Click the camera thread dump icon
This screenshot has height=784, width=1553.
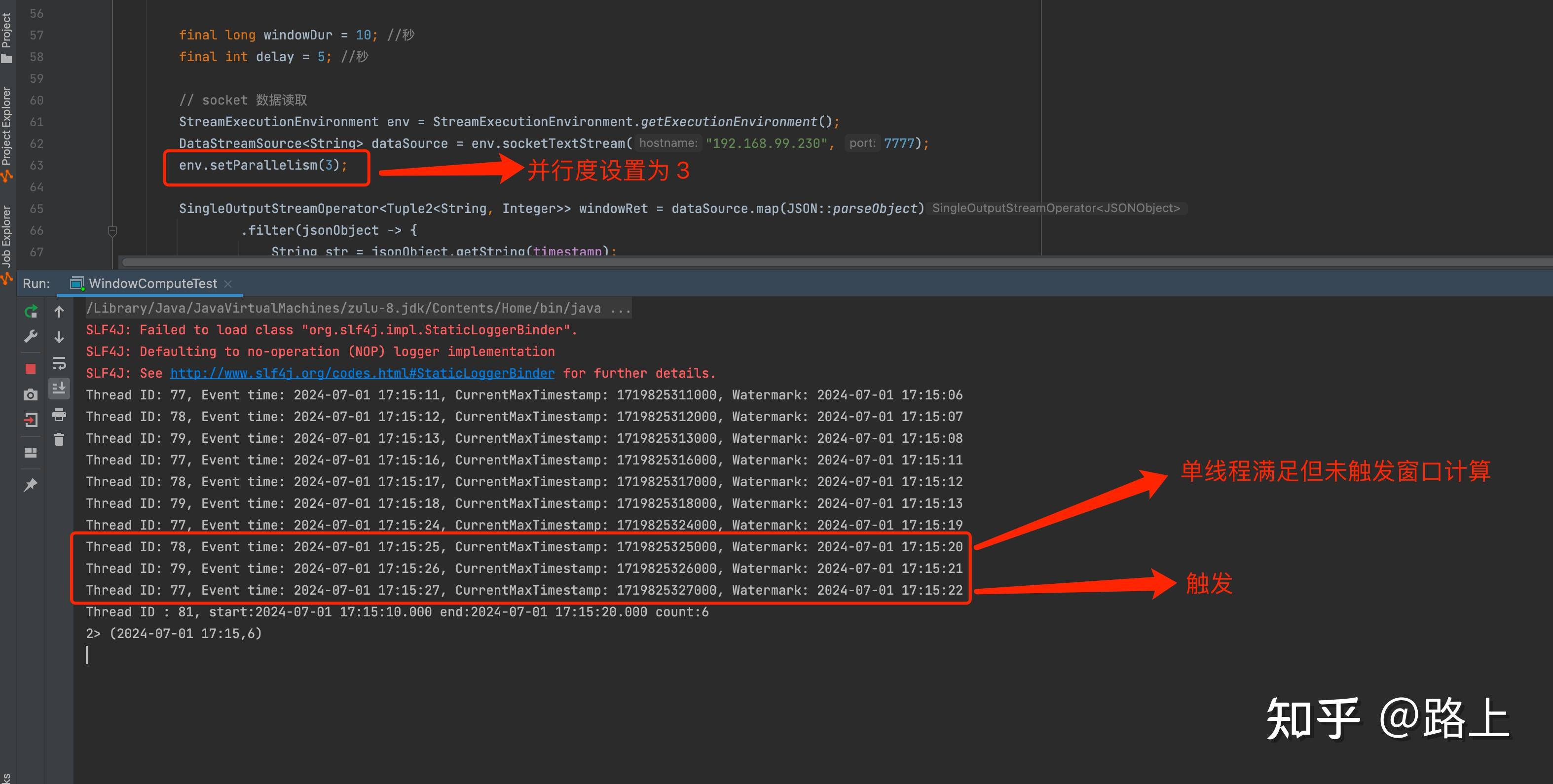pyautogui.click(x=31, y=394)
